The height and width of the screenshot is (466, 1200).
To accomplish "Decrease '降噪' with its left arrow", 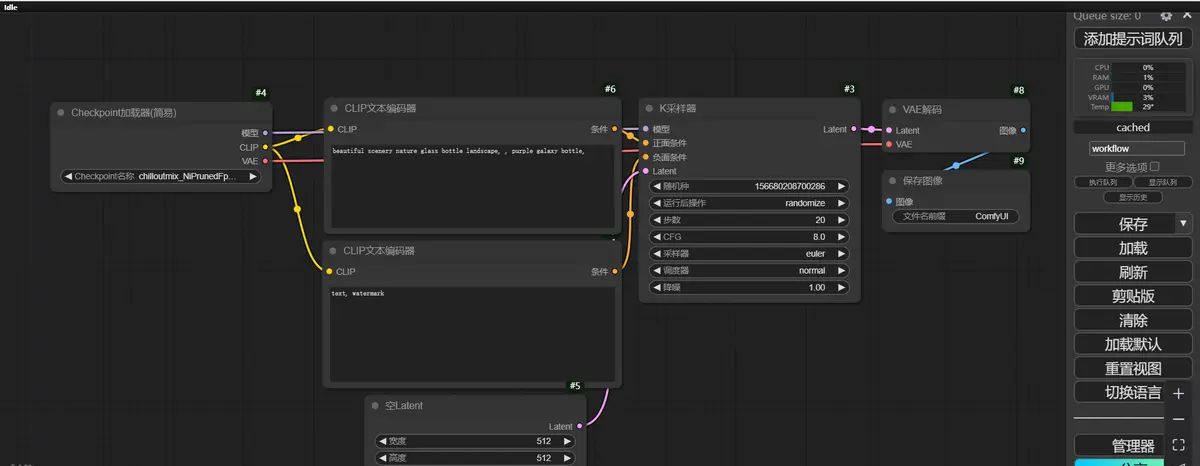I will click(x=658, y=288).
